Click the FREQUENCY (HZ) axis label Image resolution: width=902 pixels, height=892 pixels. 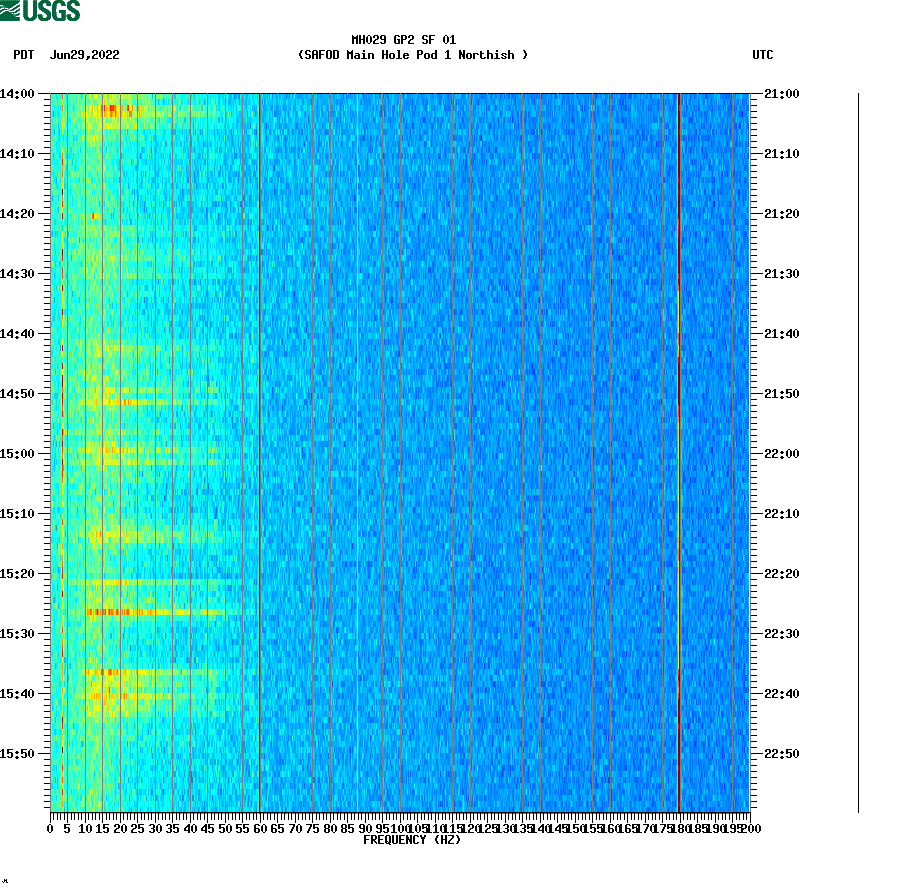(x=413, y=840)
